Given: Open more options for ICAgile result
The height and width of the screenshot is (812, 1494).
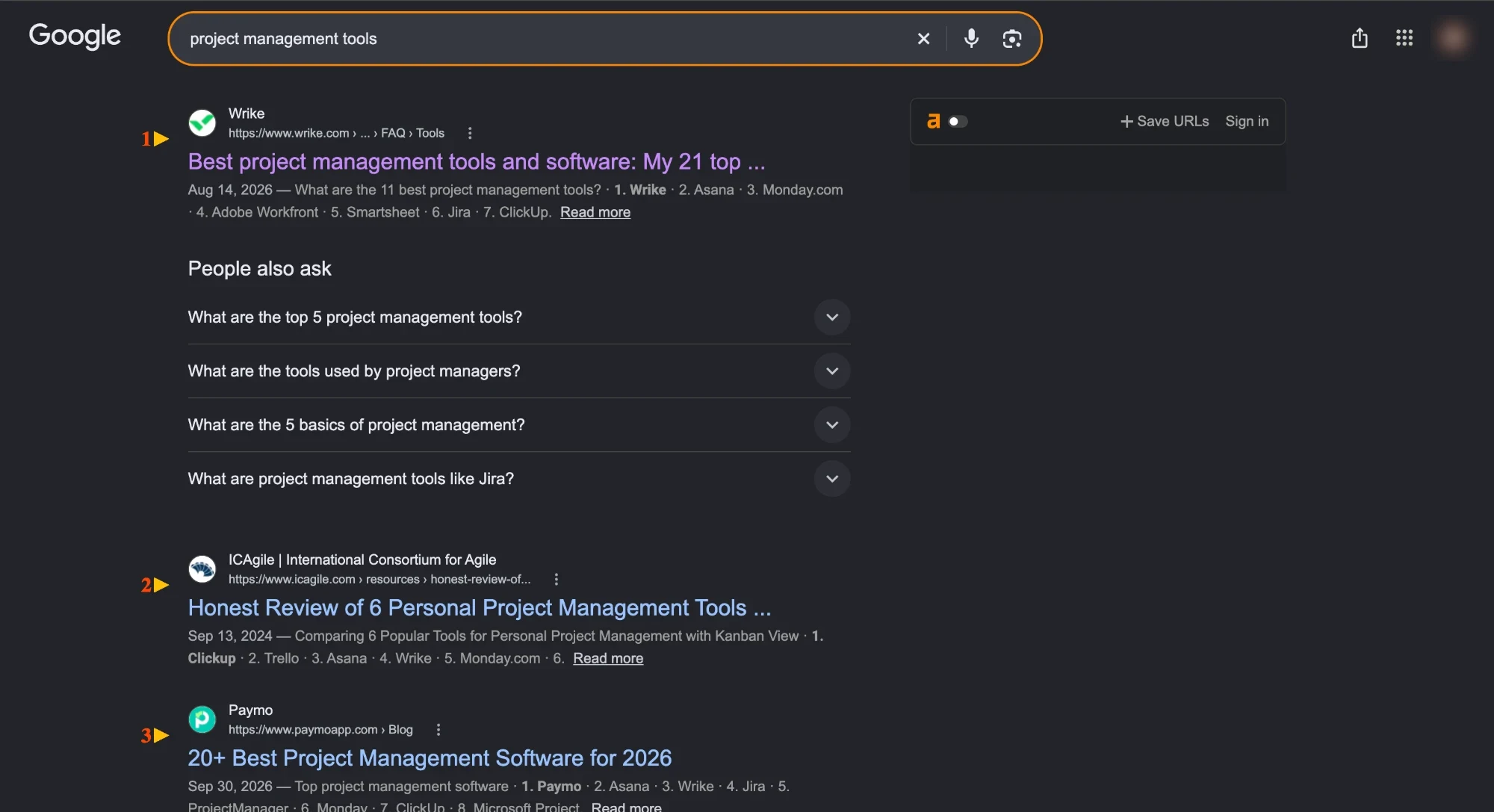Looking at the screenshot, I should coord(556,579).
